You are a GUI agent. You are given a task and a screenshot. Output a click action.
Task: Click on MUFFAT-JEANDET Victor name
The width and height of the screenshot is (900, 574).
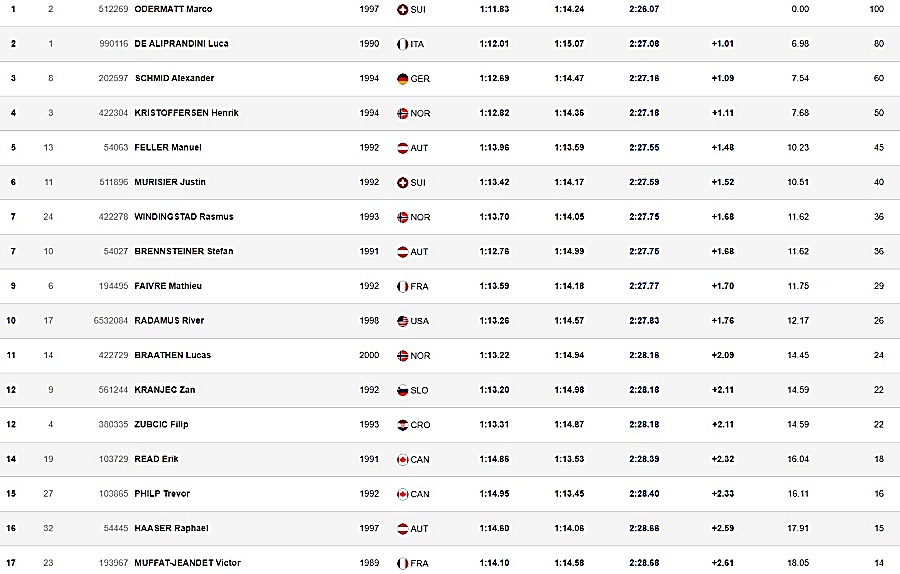tap(188, 563)
